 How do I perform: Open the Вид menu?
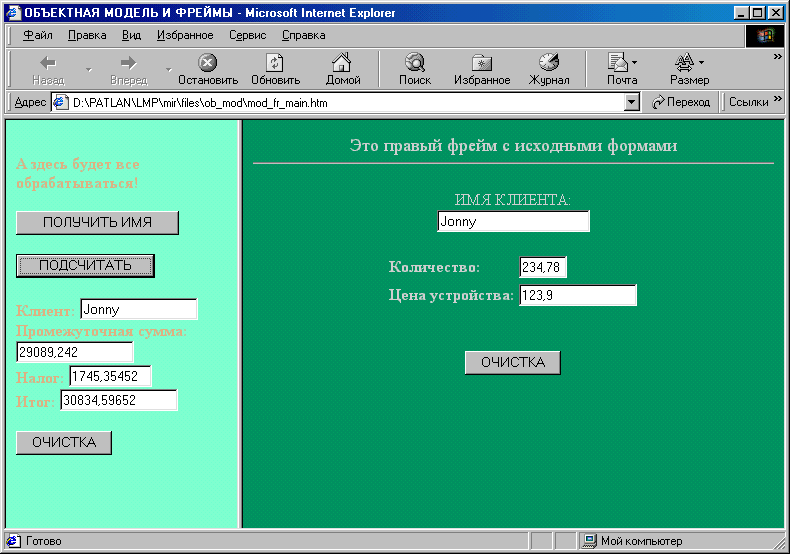click(x=131, y=35)
